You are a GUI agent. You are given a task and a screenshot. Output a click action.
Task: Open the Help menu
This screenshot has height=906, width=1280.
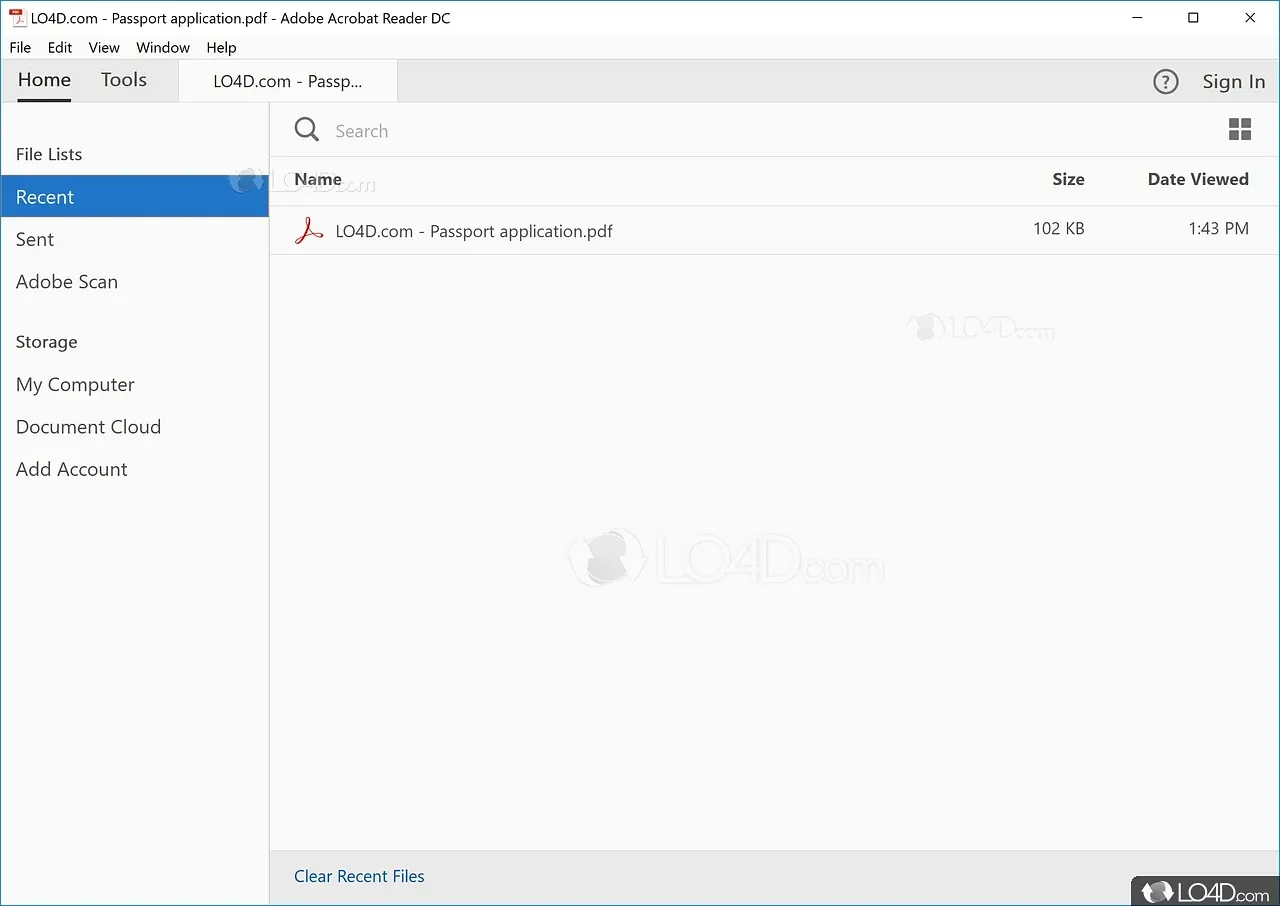point(221,47)
